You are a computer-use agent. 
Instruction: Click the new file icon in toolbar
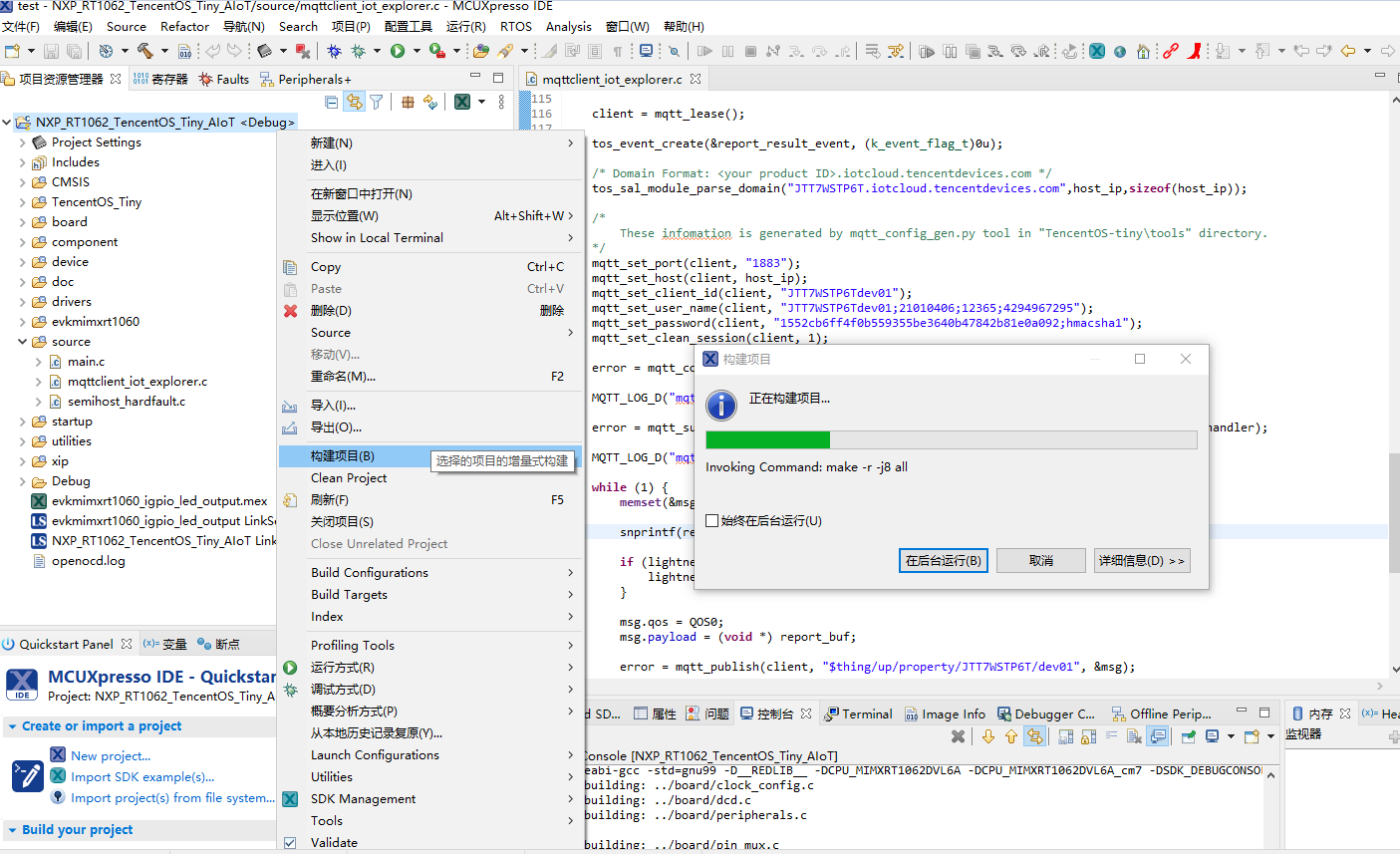[x=14, y=51]
